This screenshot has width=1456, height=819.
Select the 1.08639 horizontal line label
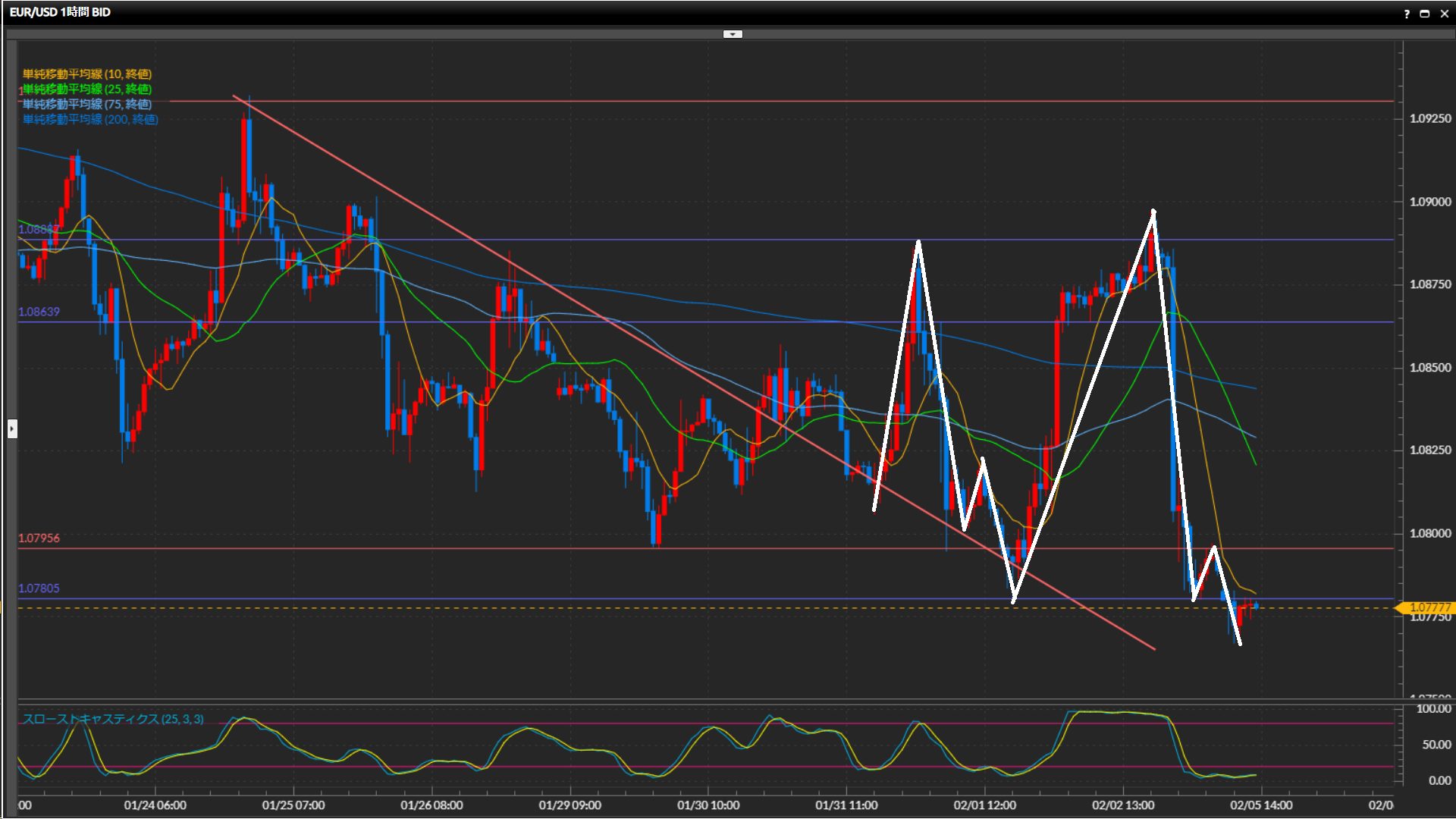click(39, 312)
